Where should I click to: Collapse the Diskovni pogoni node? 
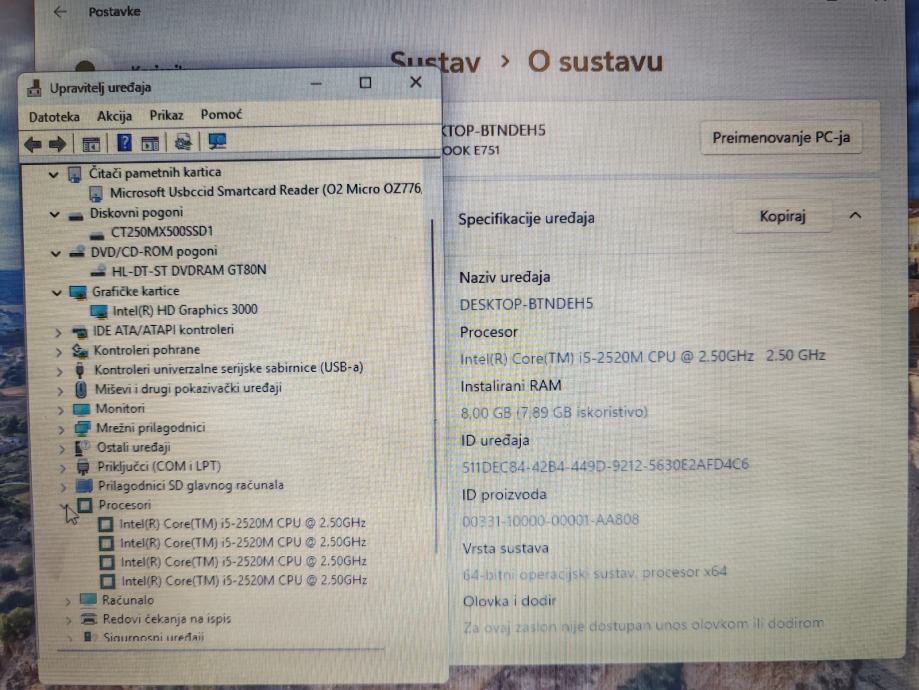(55, 215)
